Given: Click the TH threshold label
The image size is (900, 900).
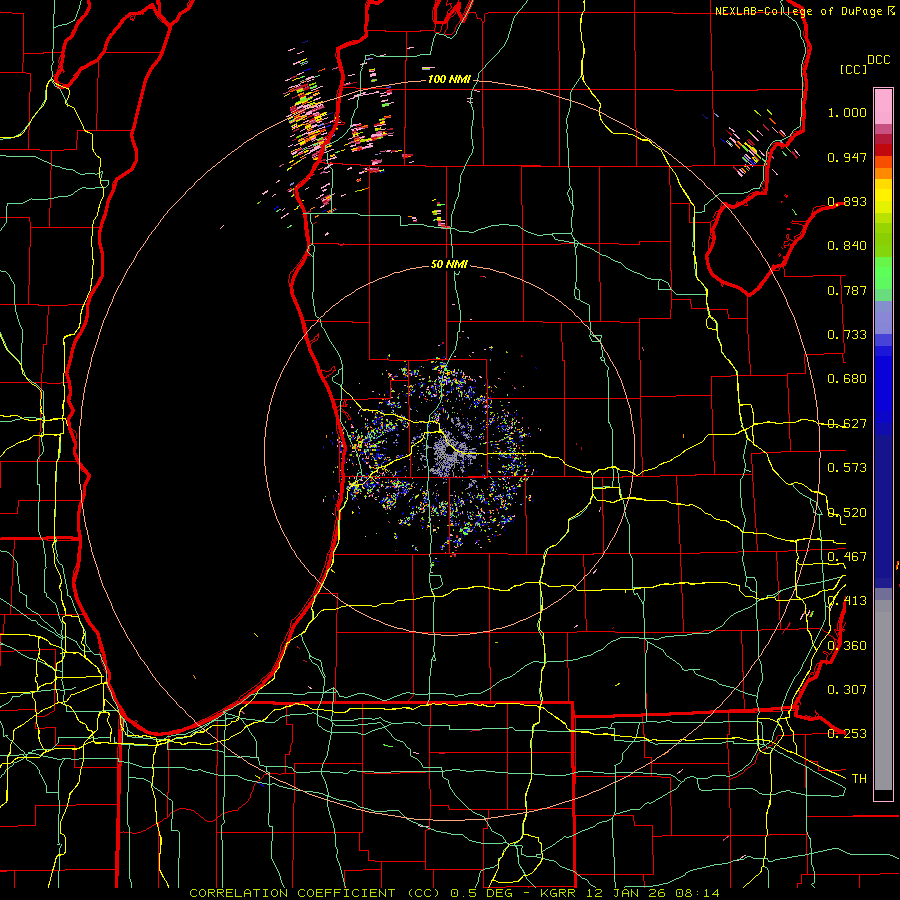Looking at the screenshot, I should [859, 779].
